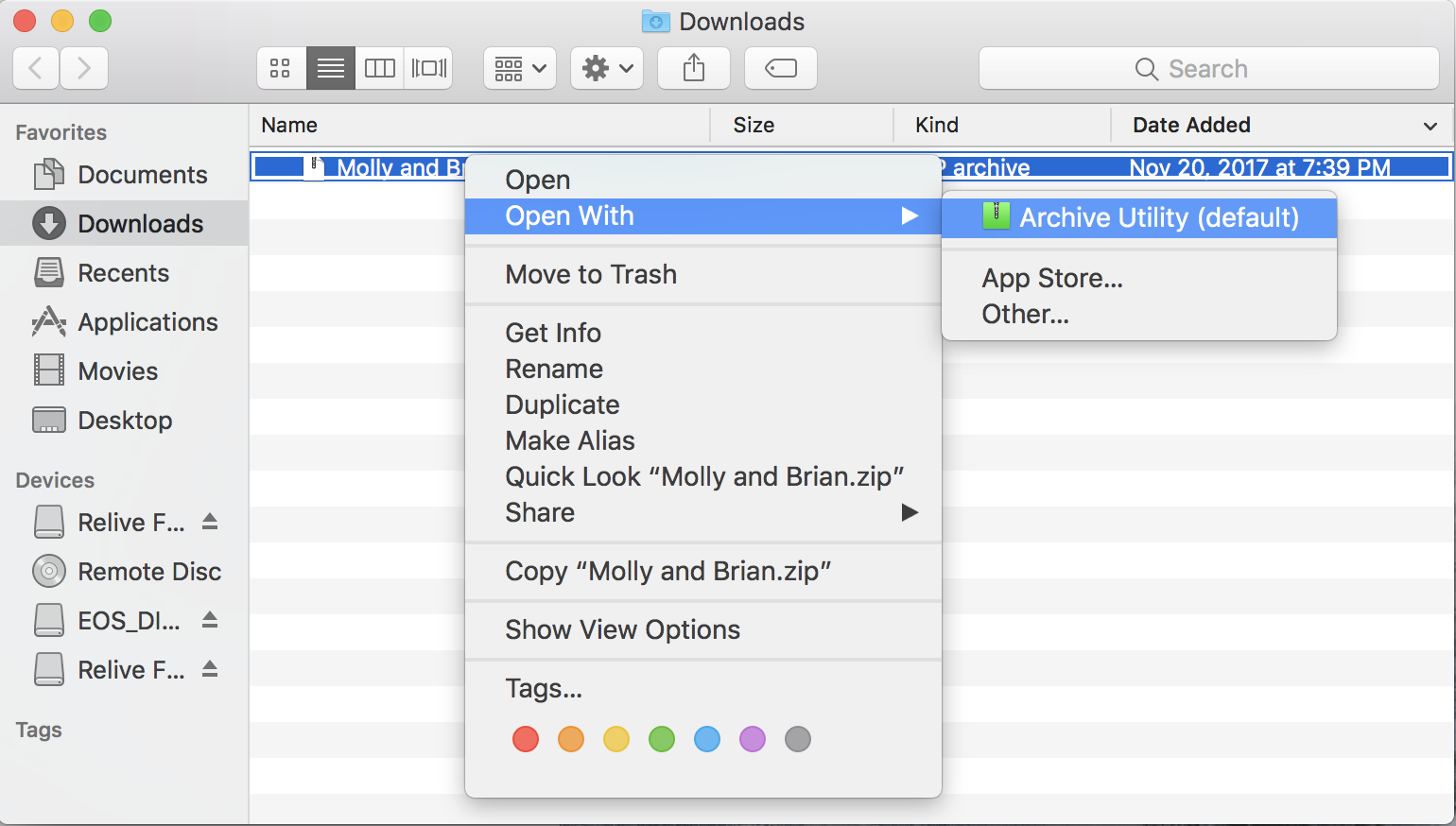Eject the first Relive F... device
The height and width of the screenshot is (826, 1456).
pos(210,522)
